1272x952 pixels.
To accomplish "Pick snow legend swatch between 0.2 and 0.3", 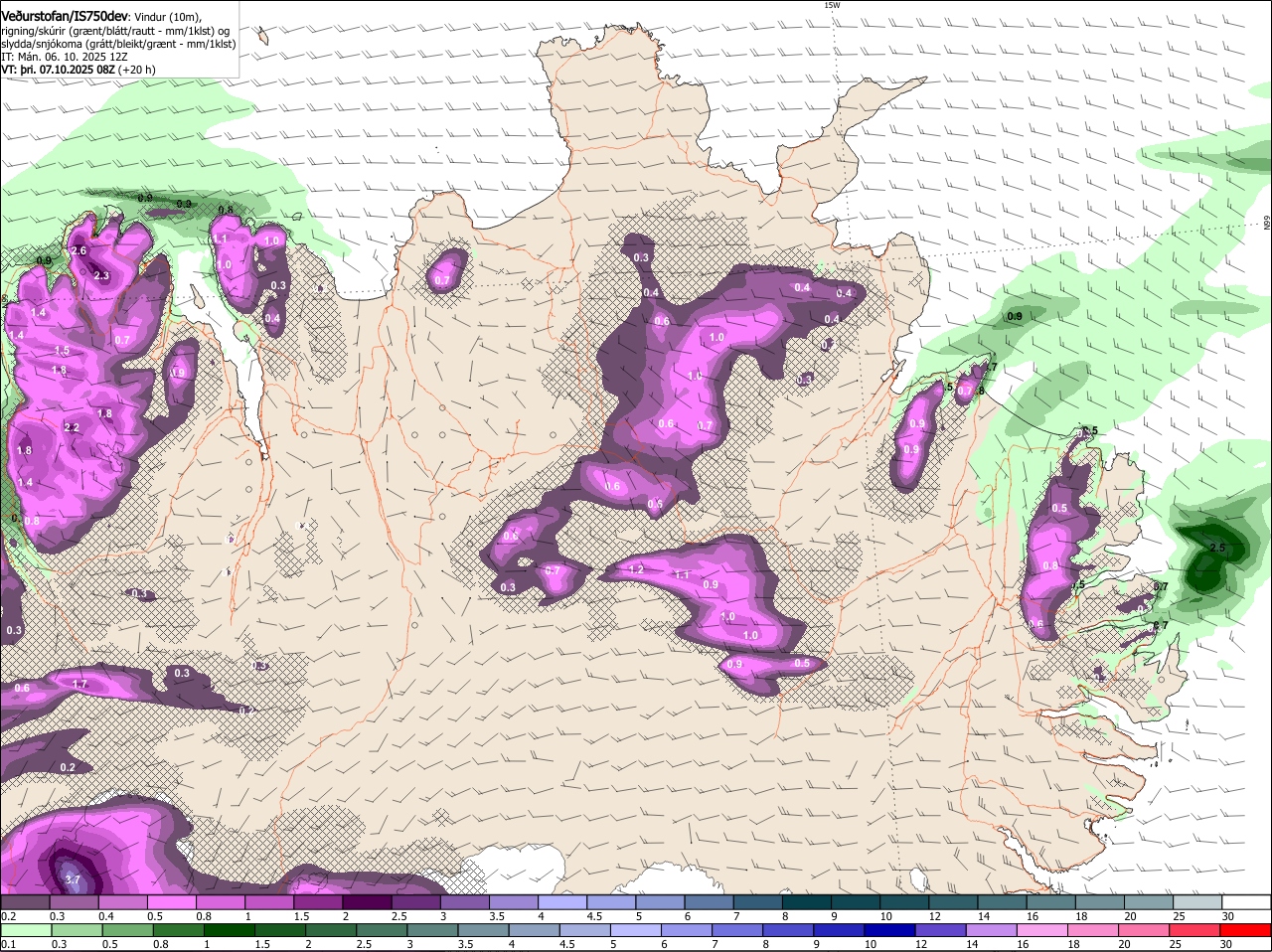I will point(25,902).
